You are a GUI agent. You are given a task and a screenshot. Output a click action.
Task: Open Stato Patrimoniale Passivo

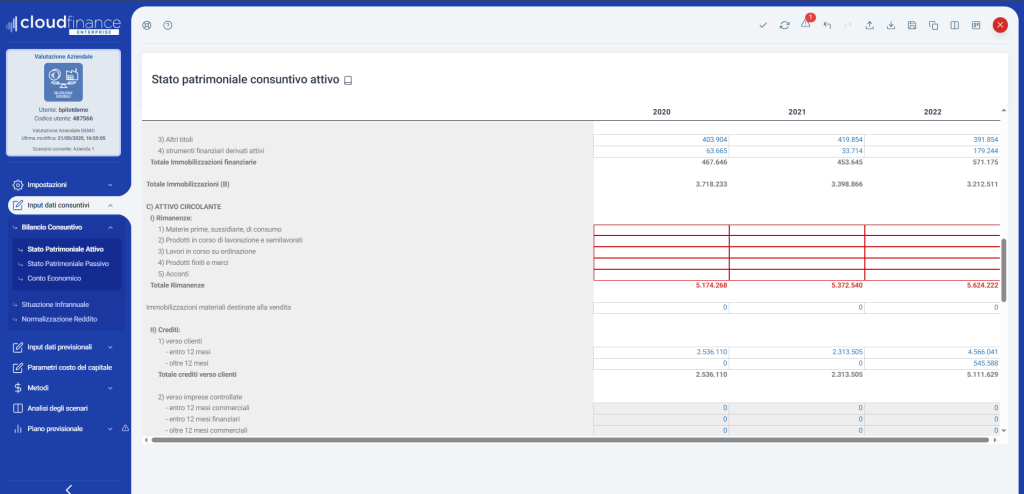coord(68,264)
